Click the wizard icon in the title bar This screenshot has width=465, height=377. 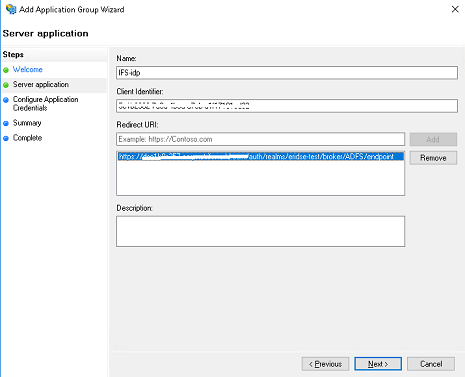tap(11, 9)
